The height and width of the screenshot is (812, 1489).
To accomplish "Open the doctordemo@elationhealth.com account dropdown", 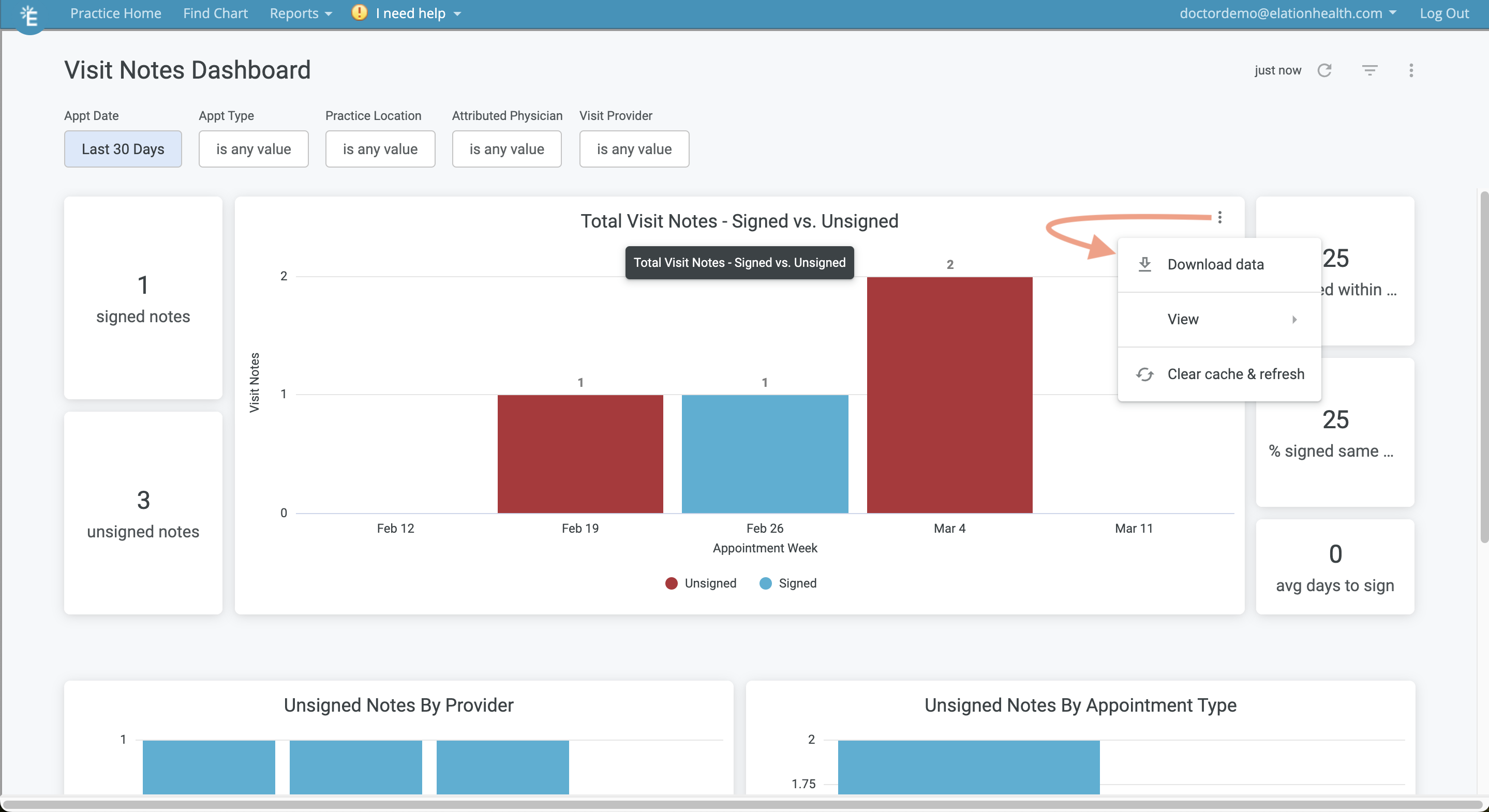I will 1287,13.
